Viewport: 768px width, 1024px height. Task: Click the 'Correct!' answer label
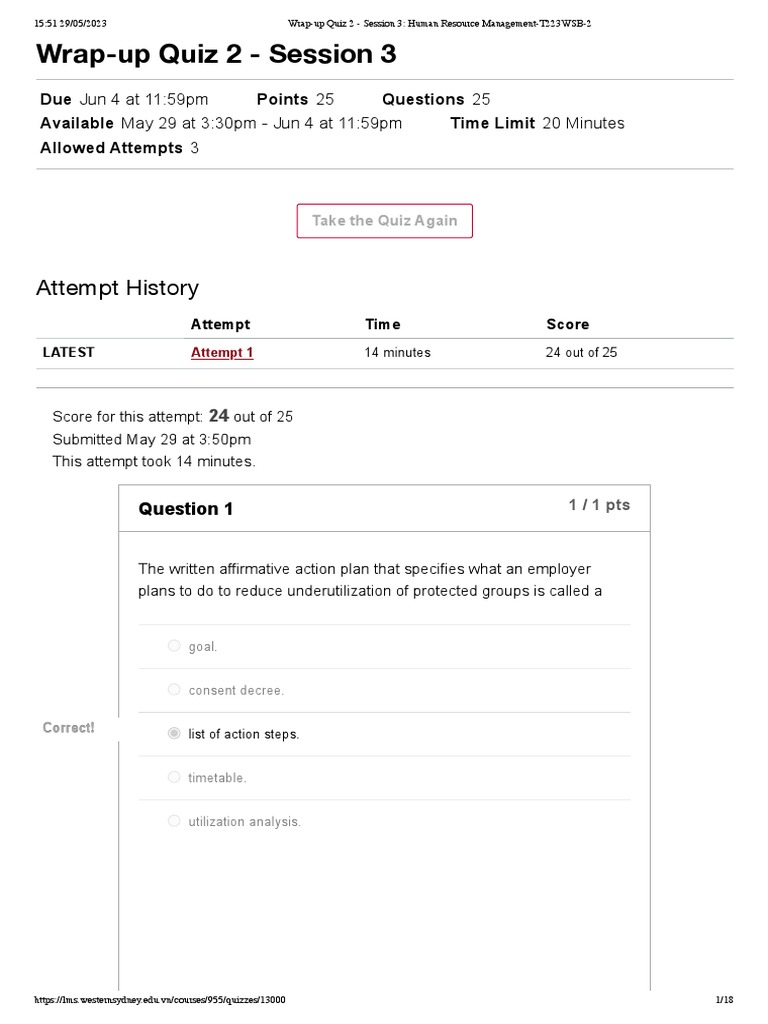[69, 728]
